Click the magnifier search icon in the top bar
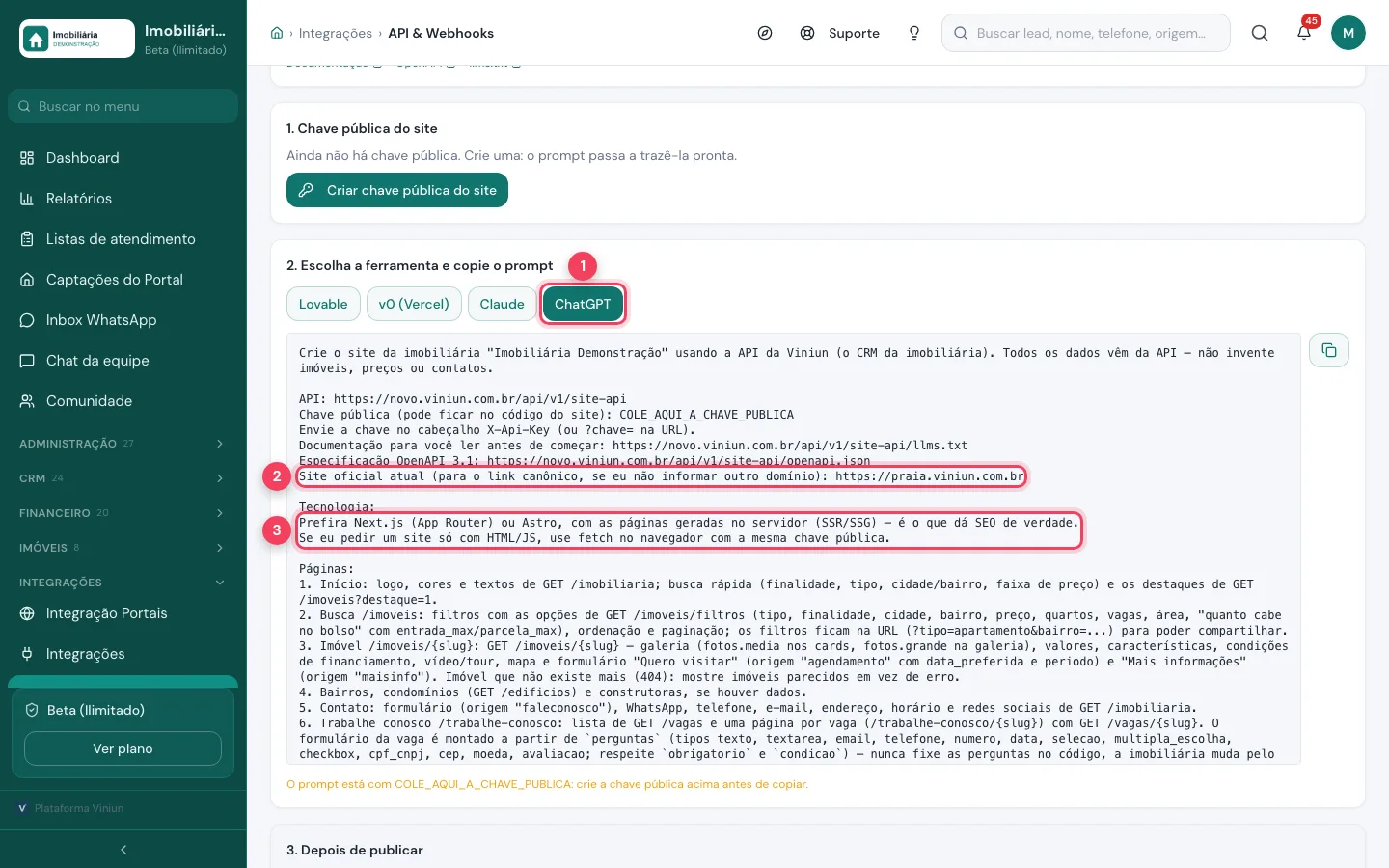 [x=1260, y=33]
